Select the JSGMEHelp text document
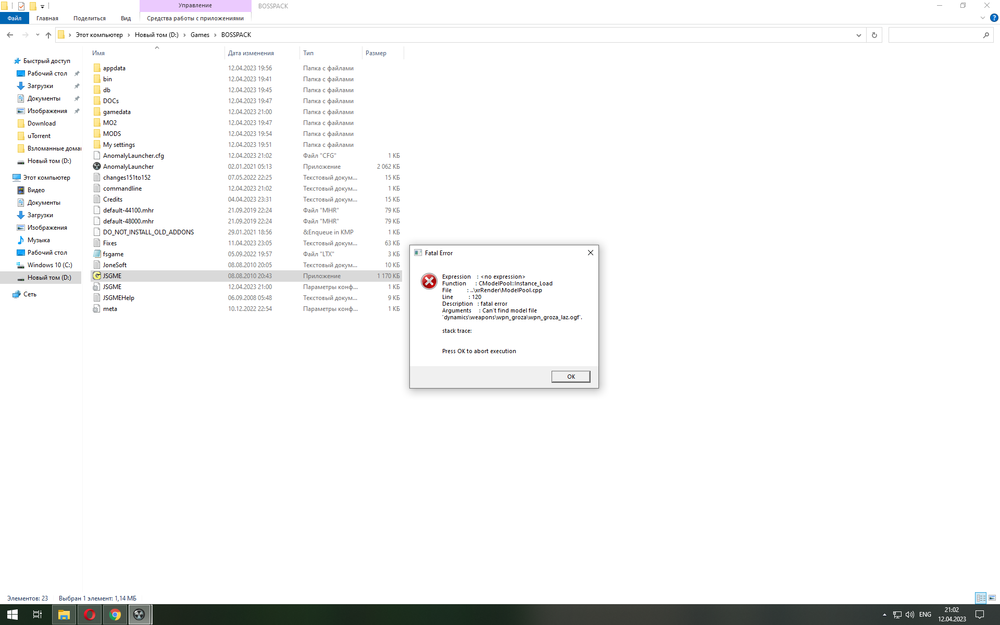Viewport: 1000px width, 625px height. tap(119, 298)
